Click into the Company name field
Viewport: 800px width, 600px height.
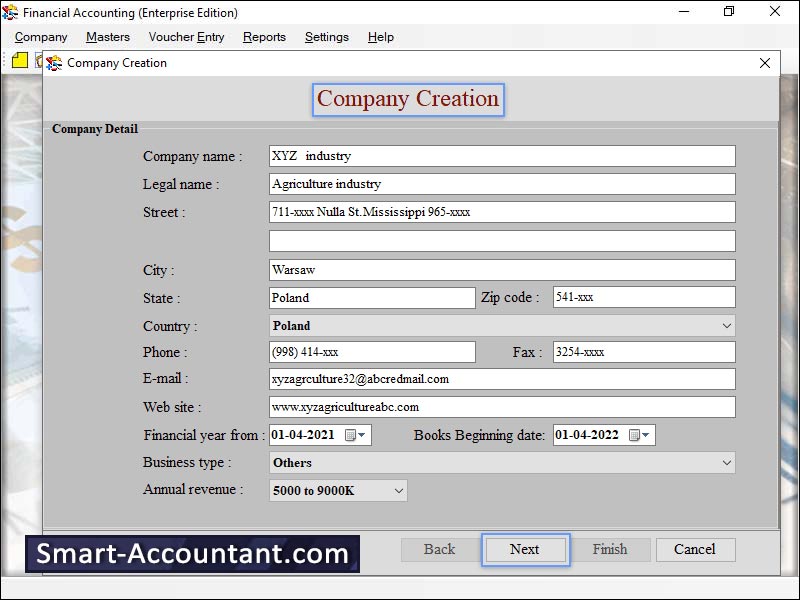point(502,156)
